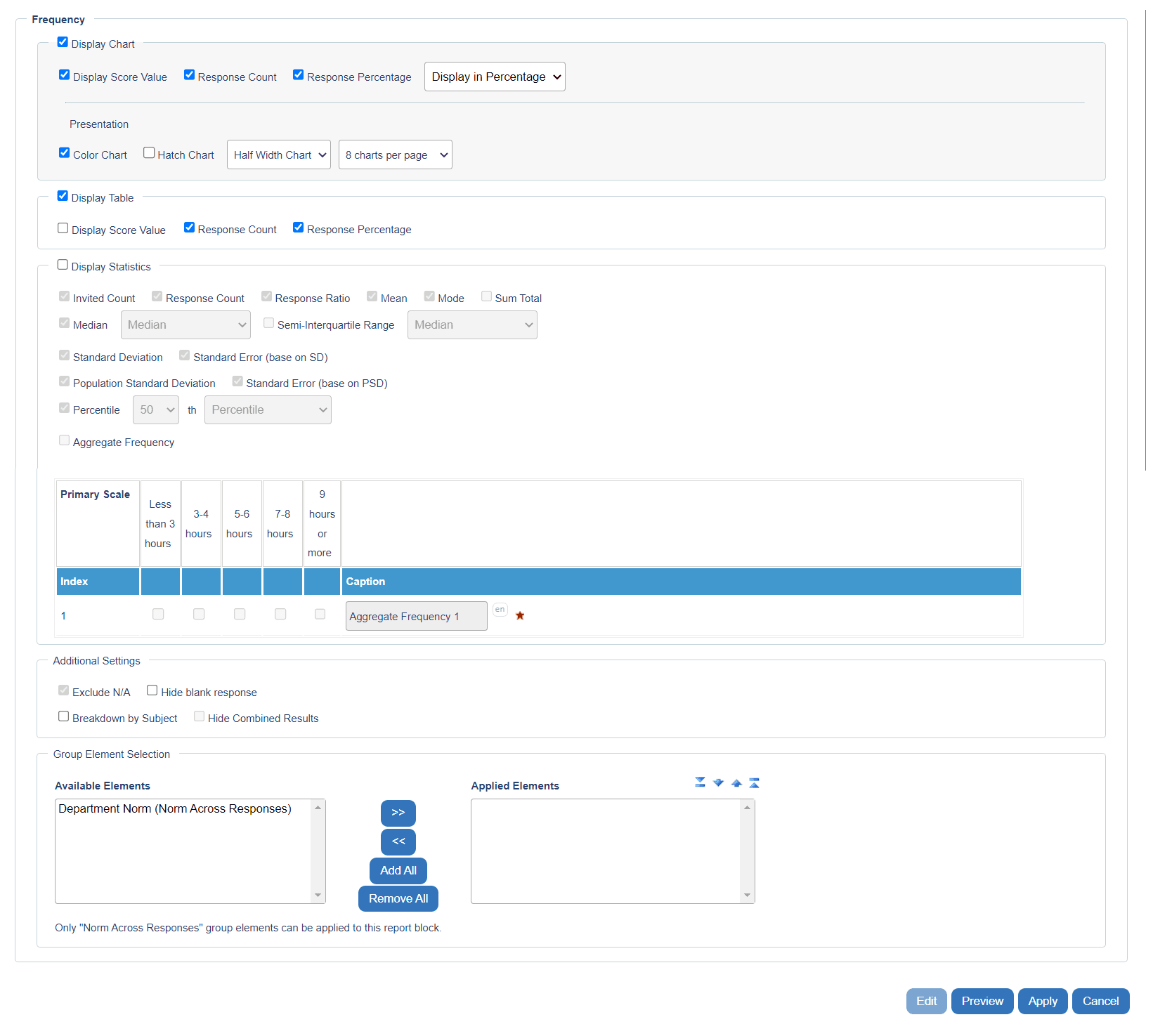Click the >> move-right button
This screenshot has height=1036, width=1153.
click(398, 813)
